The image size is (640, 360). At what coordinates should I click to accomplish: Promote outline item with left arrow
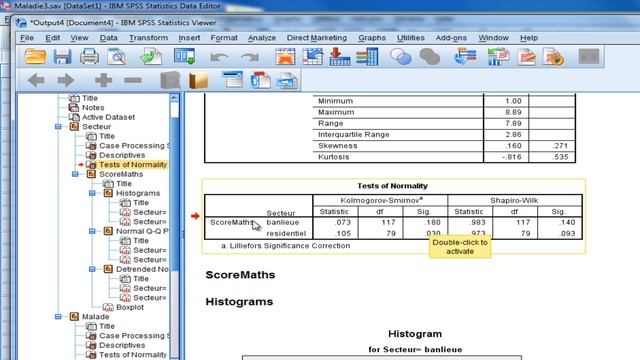point(36,80)
